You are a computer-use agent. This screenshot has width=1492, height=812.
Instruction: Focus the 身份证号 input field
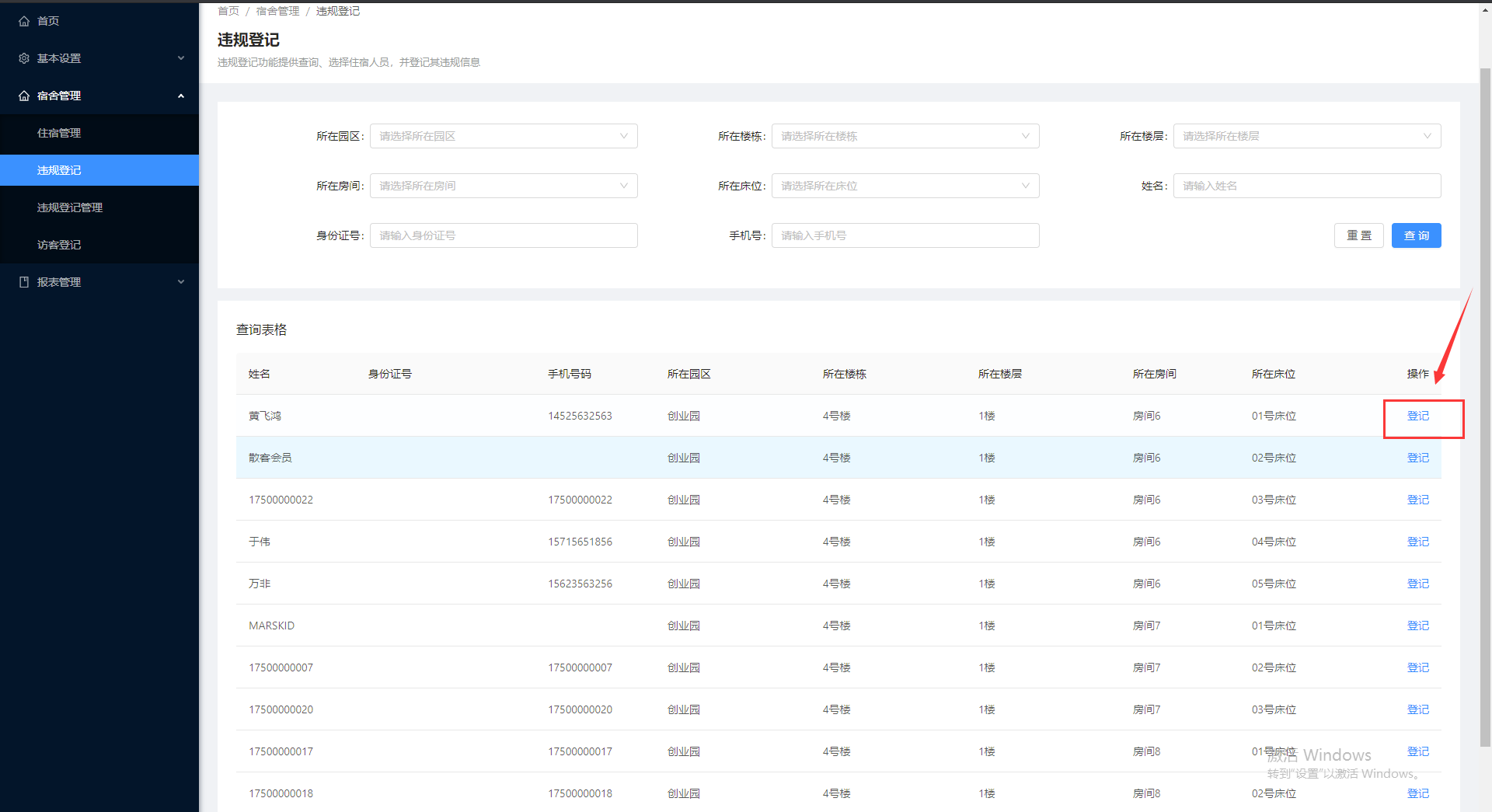pos(504,235)
